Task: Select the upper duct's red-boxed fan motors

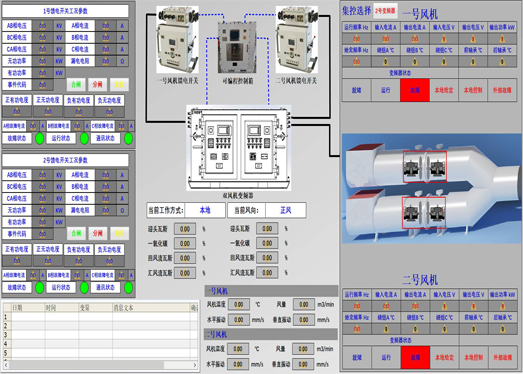Action: (425, 166)
